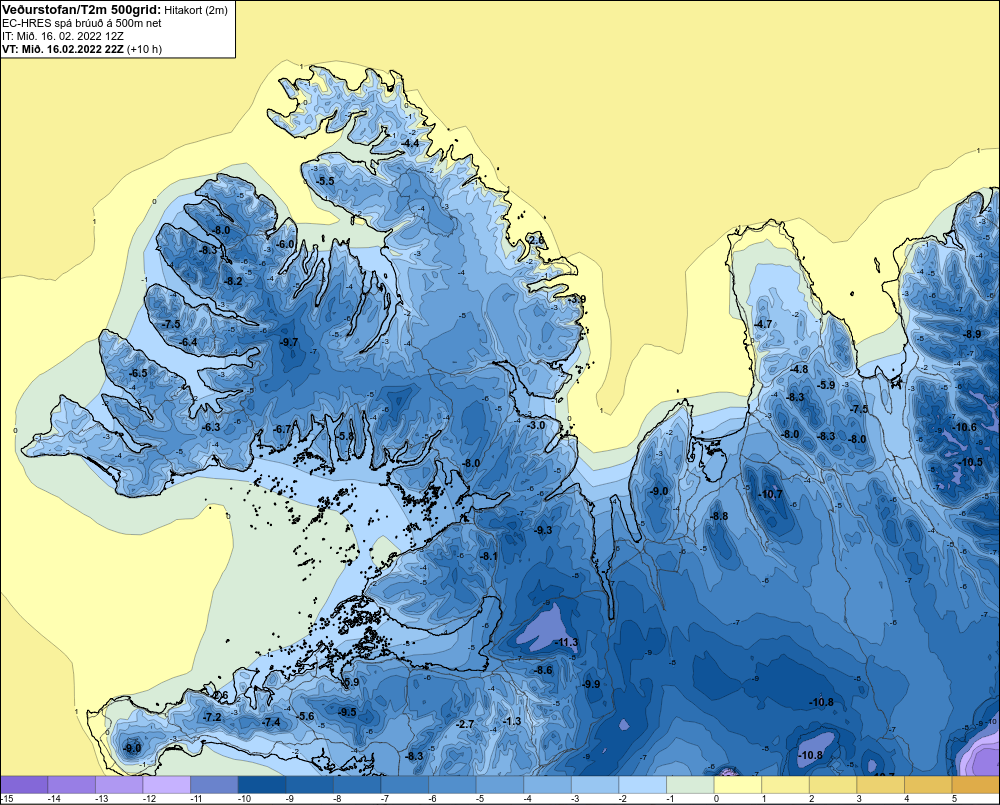This screenshot has width=1000, height=805.
Task: Click the -8.1 temperature label
Action: click(x=488, y=556)
